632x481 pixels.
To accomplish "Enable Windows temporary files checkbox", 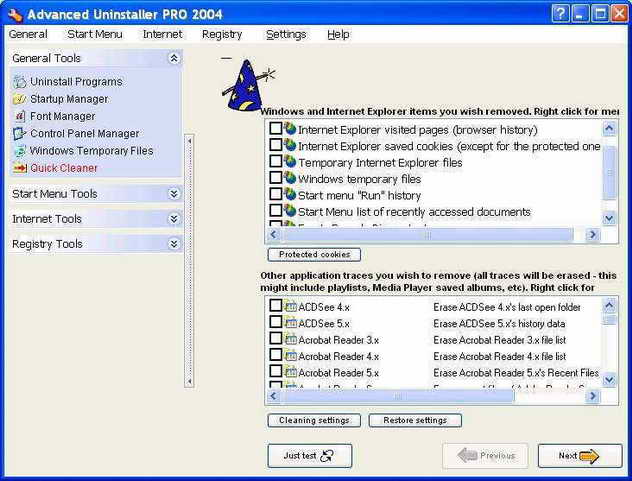I will [276, 178].
